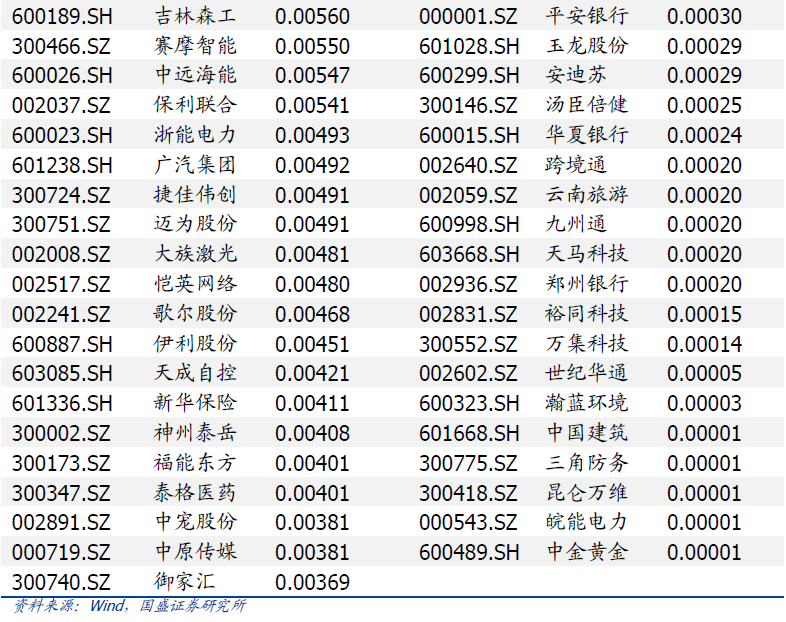The image size is (786, 622).
Task: Select stock code 002640.SZ
Action: pos(468,165)
